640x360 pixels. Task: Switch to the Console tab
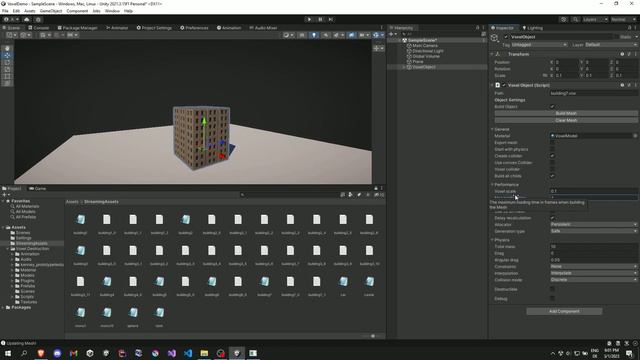(39, 28)
